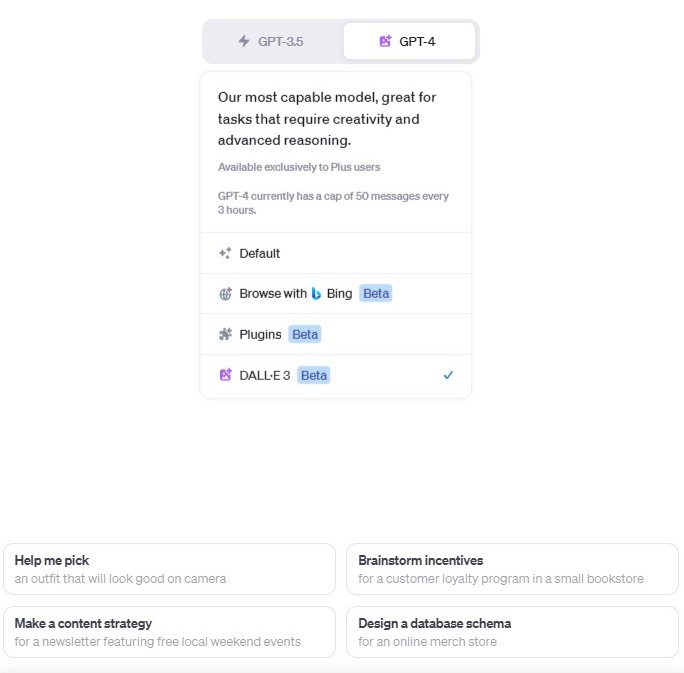Select the GPT-4 model tab
The height and width of the screenshot is (673, 684).
point(409,41)
